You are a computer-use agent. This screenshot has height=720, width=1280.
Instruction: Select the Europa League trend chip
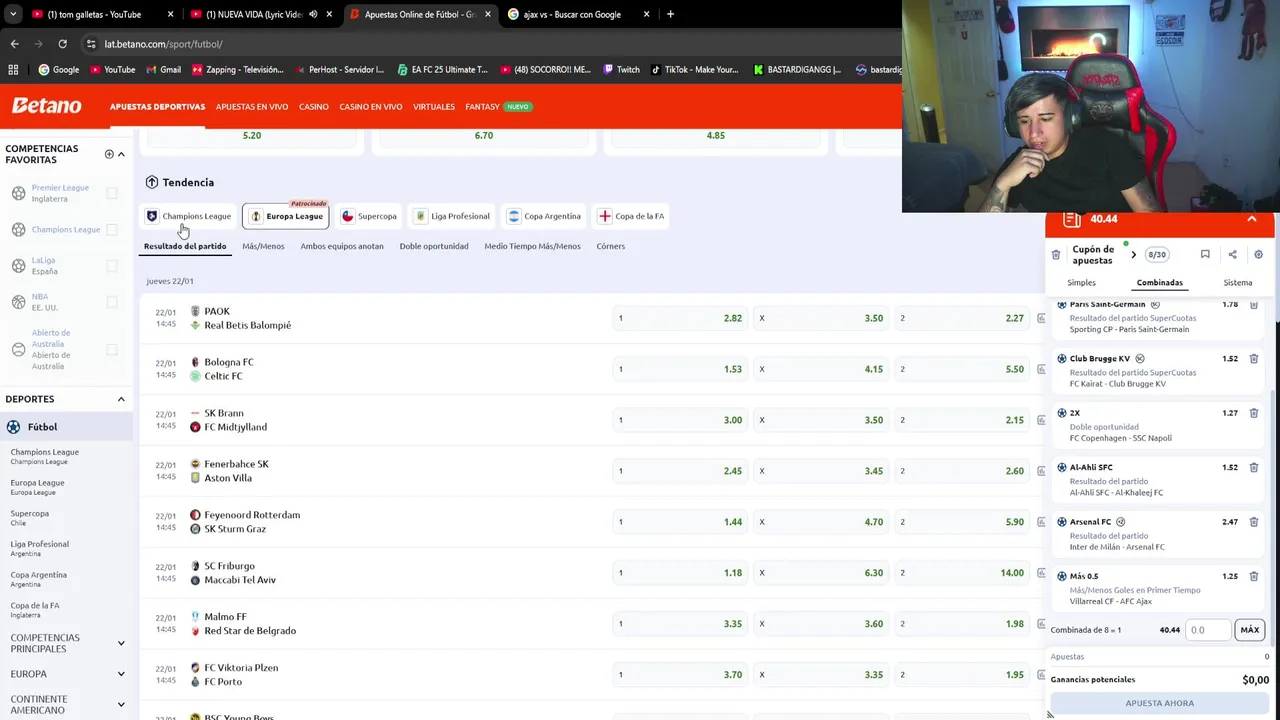(x=286, y=216)
